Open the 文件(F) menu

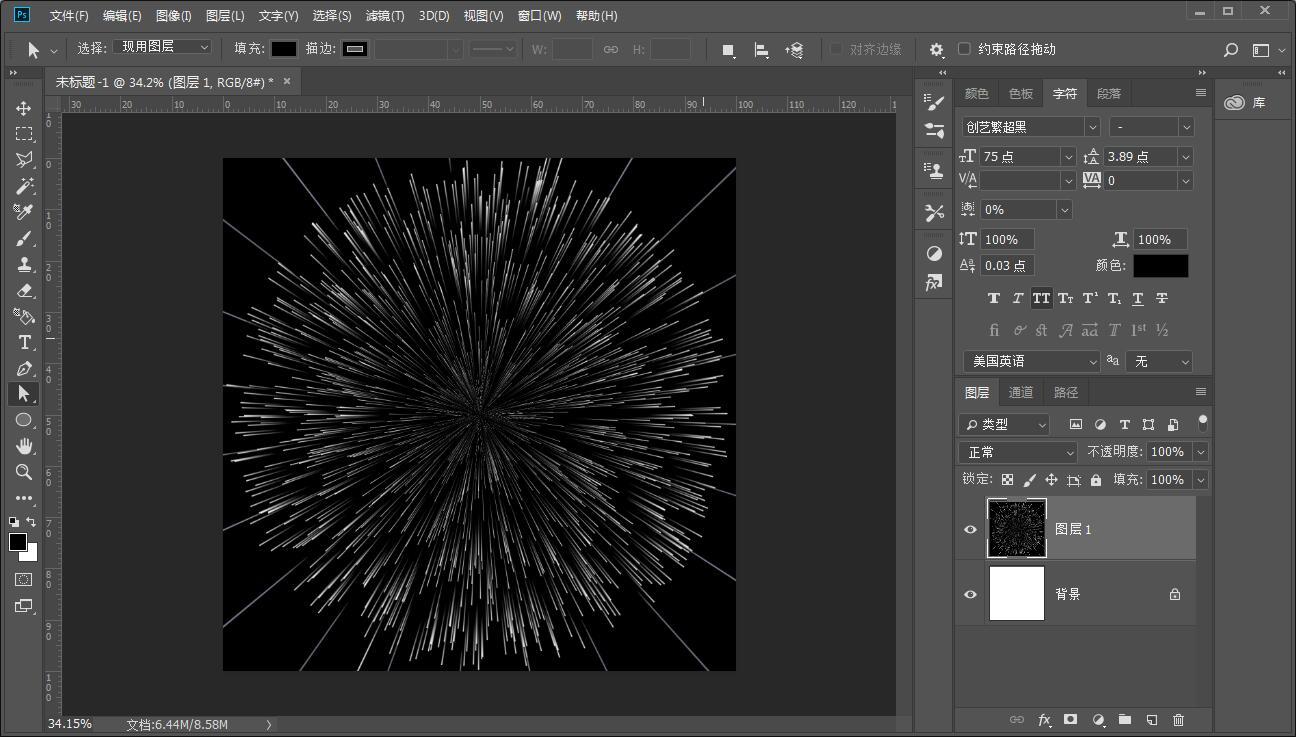69,16
